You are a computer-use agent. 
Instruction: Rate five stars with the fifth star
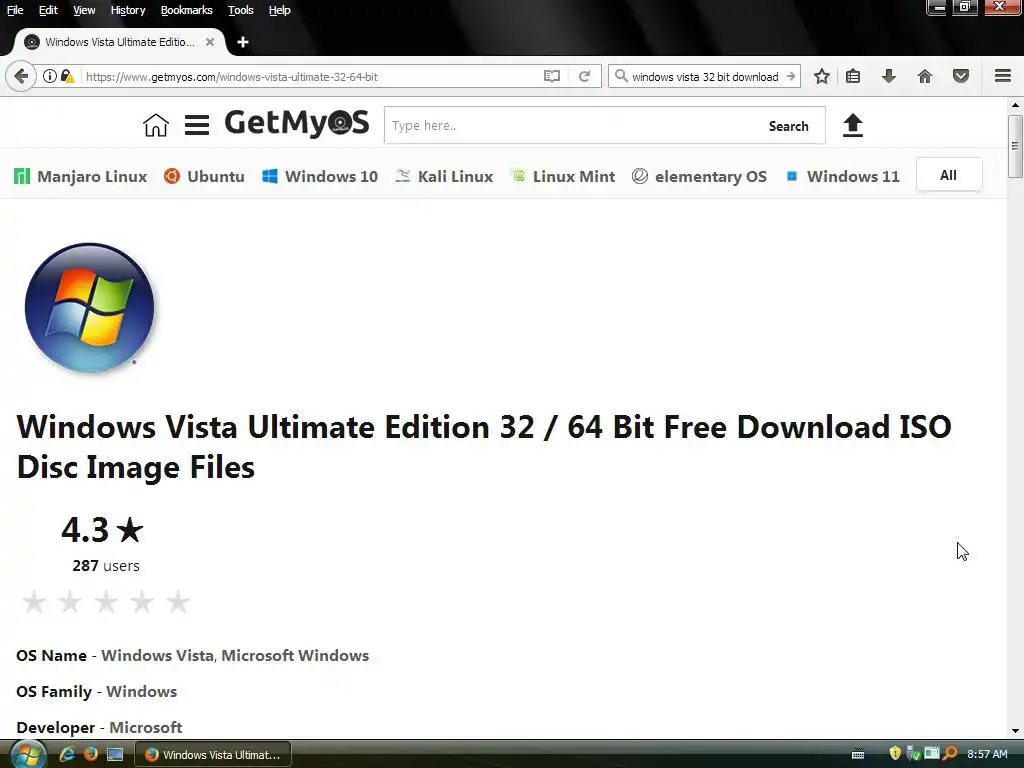[x=178, y=602]
